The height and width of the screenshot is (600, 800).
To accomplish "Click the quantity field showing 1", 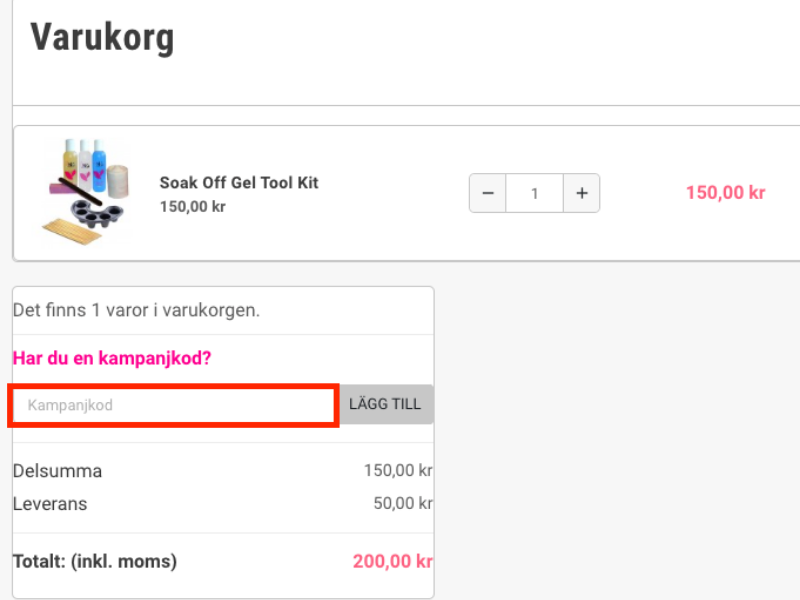I will click(535, 193).
